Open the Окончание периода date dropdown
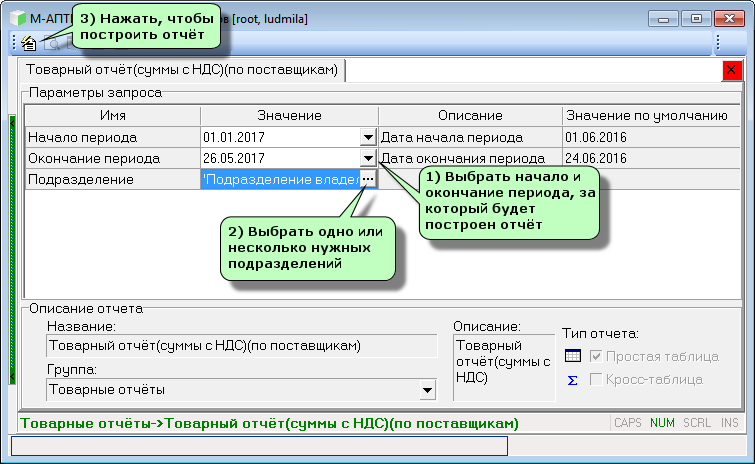 coord(368,158)
